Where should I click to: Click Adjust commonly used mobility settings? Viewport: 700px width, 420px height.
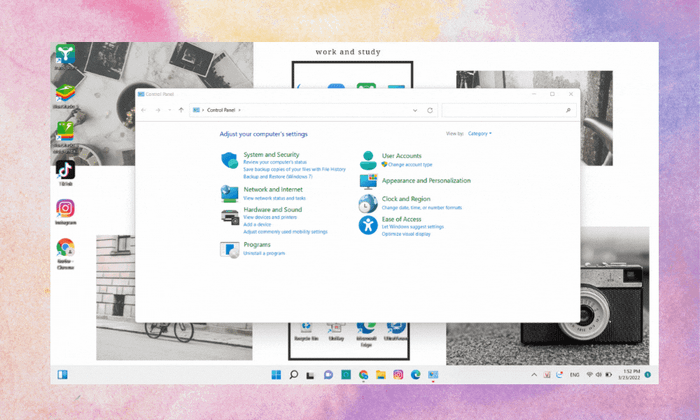coord(285,232)
